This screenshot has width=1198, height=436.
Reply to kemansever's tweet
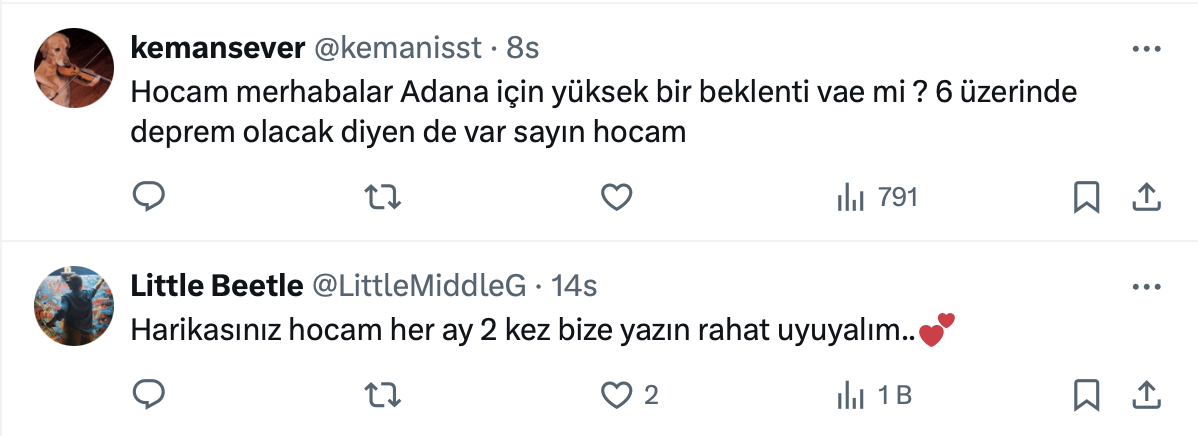click(148, 198)
